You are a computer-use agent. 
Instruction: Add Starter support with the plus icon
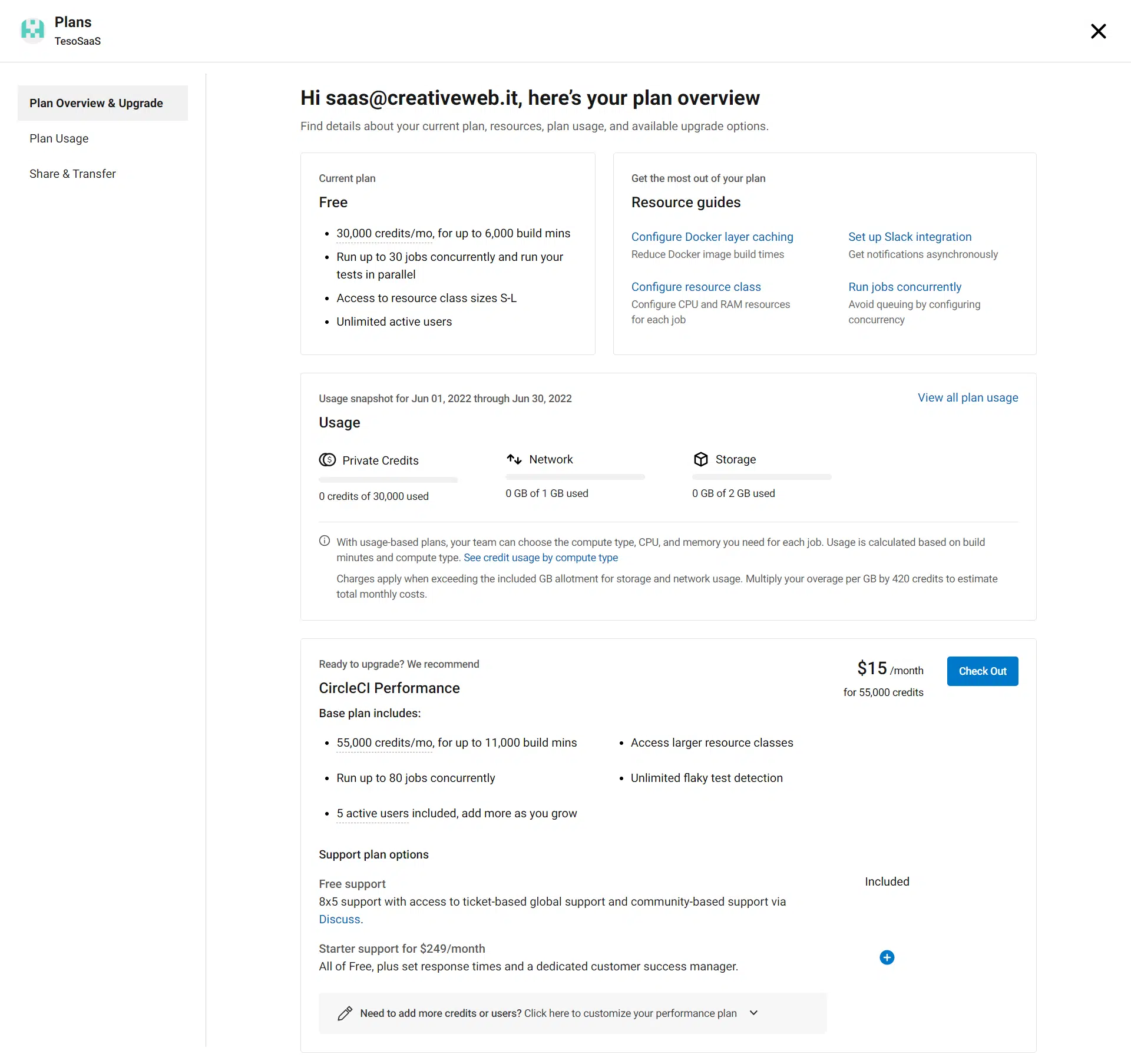click(887, 957)
